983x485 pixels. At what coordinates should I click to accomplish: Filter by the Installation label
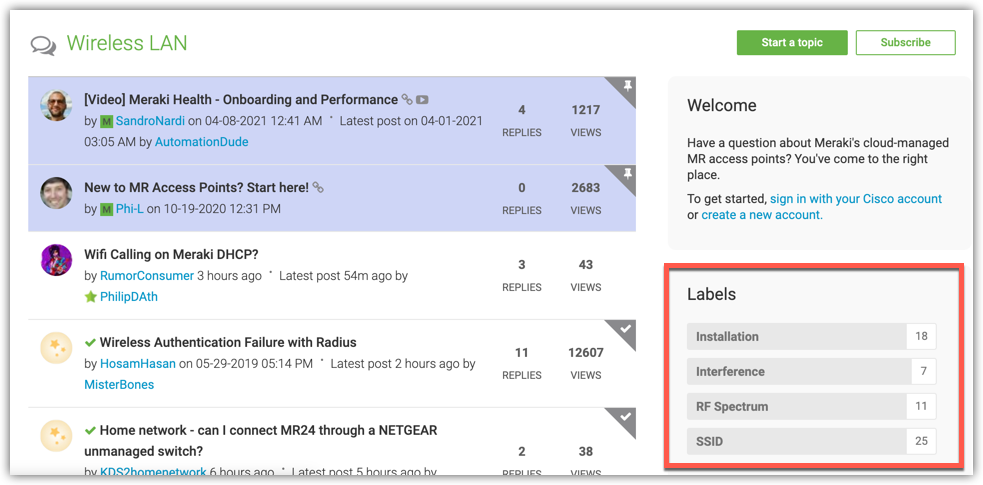tap(797, 336)
